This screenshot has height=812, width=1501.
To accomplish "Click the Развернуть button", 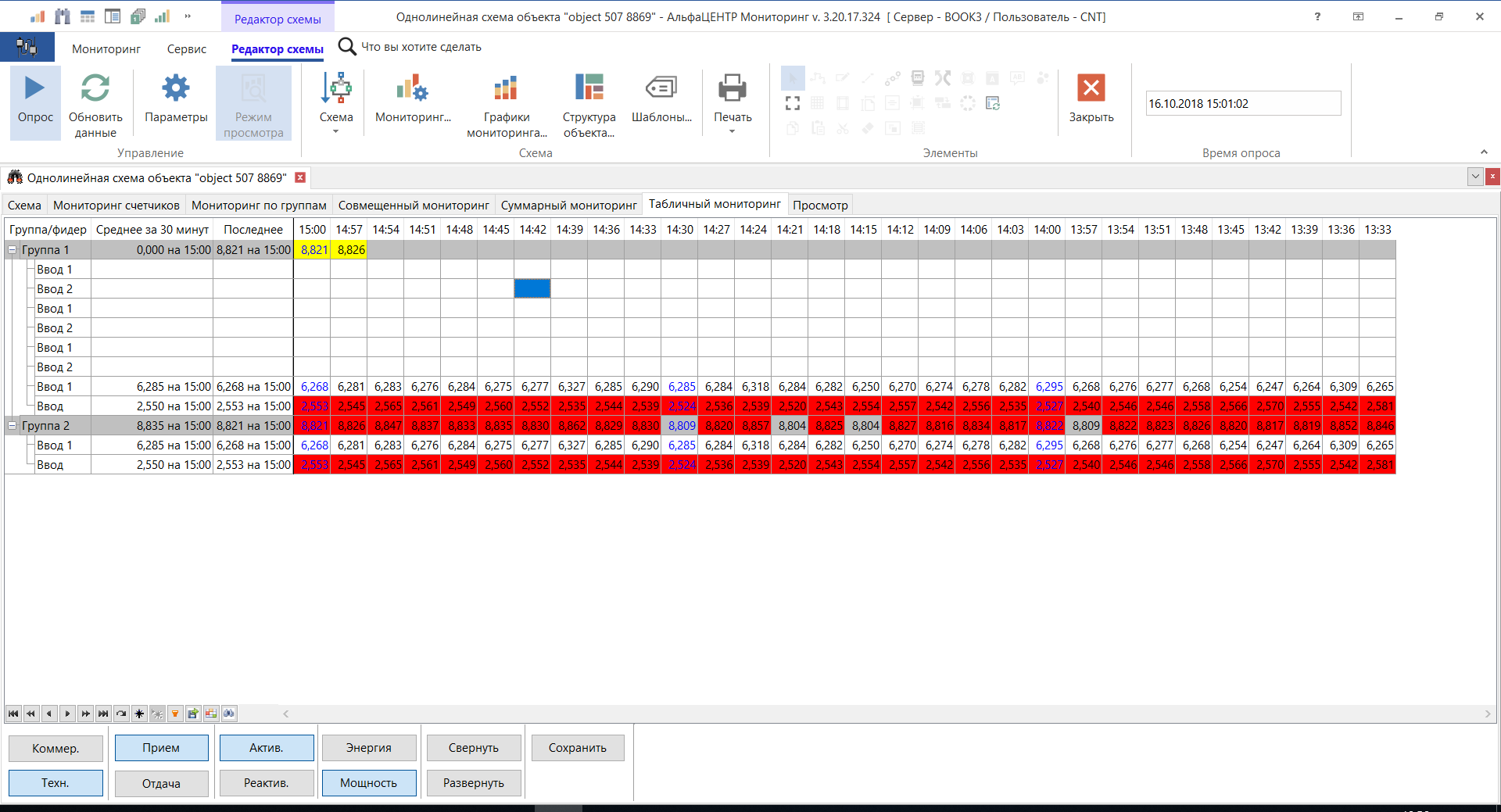I will (473, 782).
